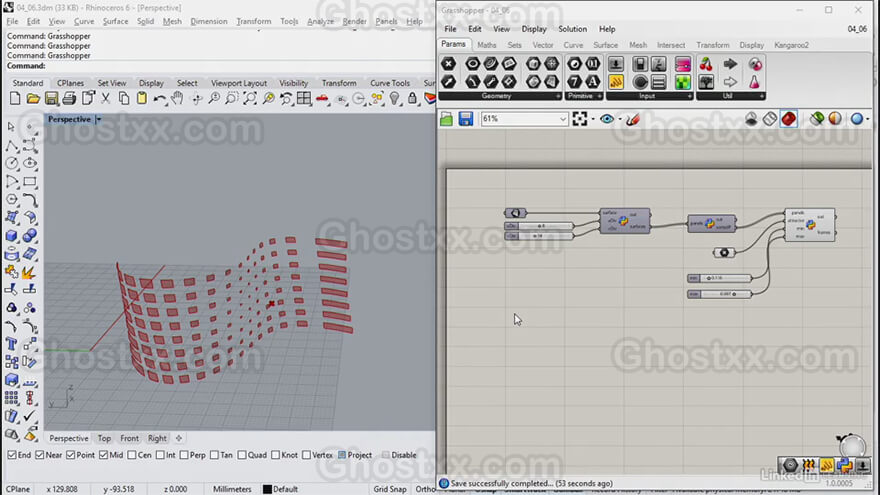Click the Point parameter icon in Grasshopper Geometry panel

click(x=448, y=63)
